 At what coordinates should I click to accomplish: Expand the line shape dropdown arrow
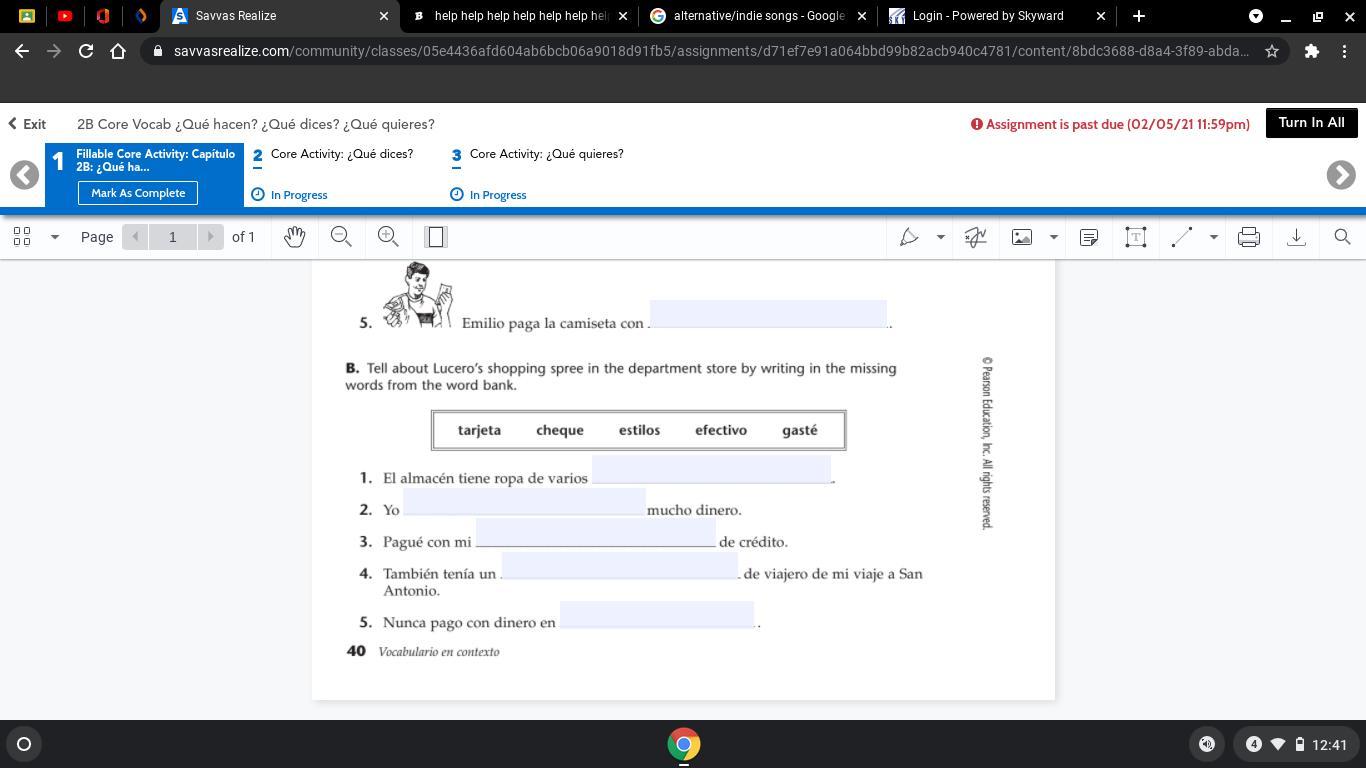coord(1213,237)
